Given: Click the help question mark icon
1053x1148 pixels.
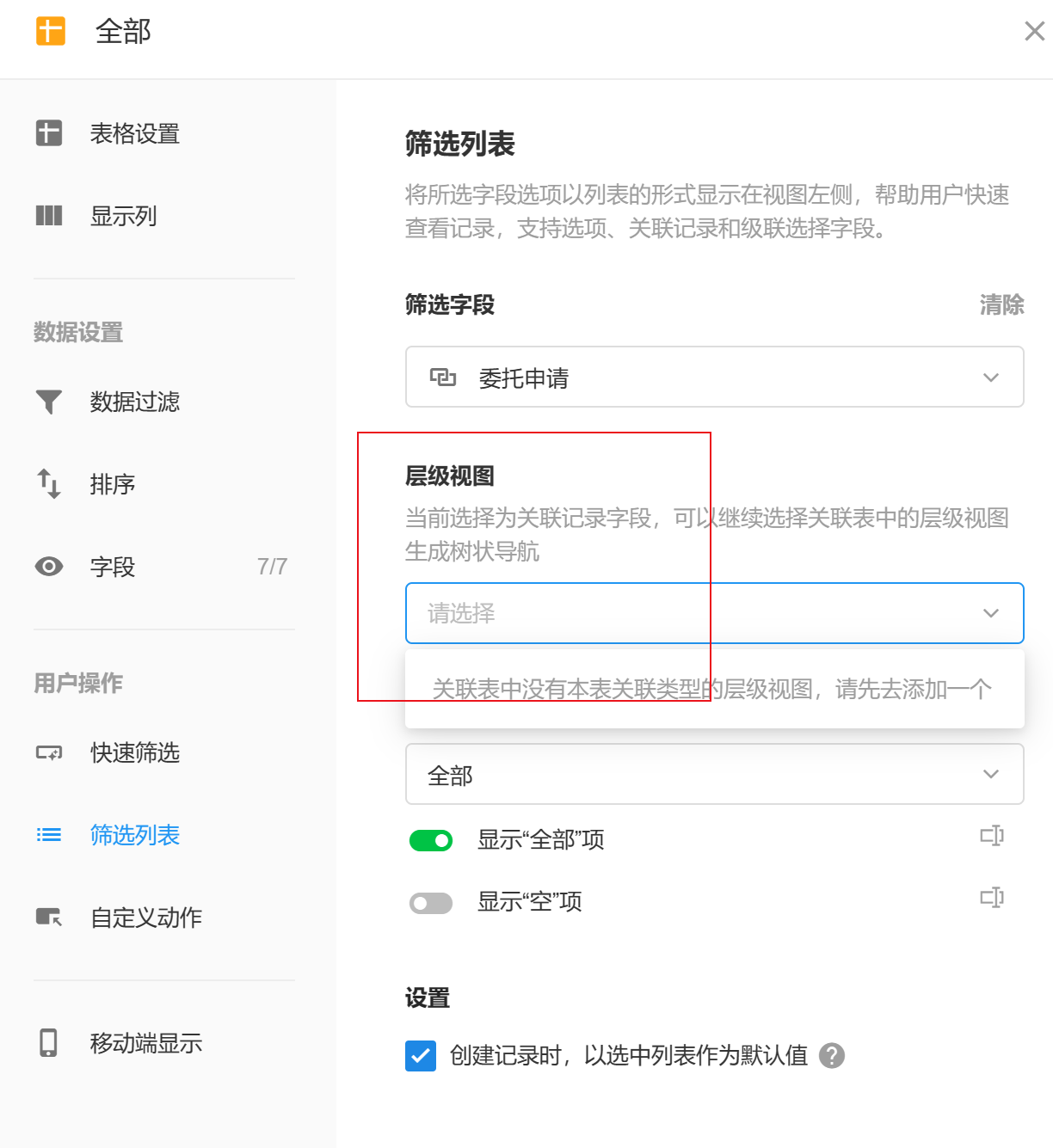Looking at the screenshot, I should [x=831, y=1055].
